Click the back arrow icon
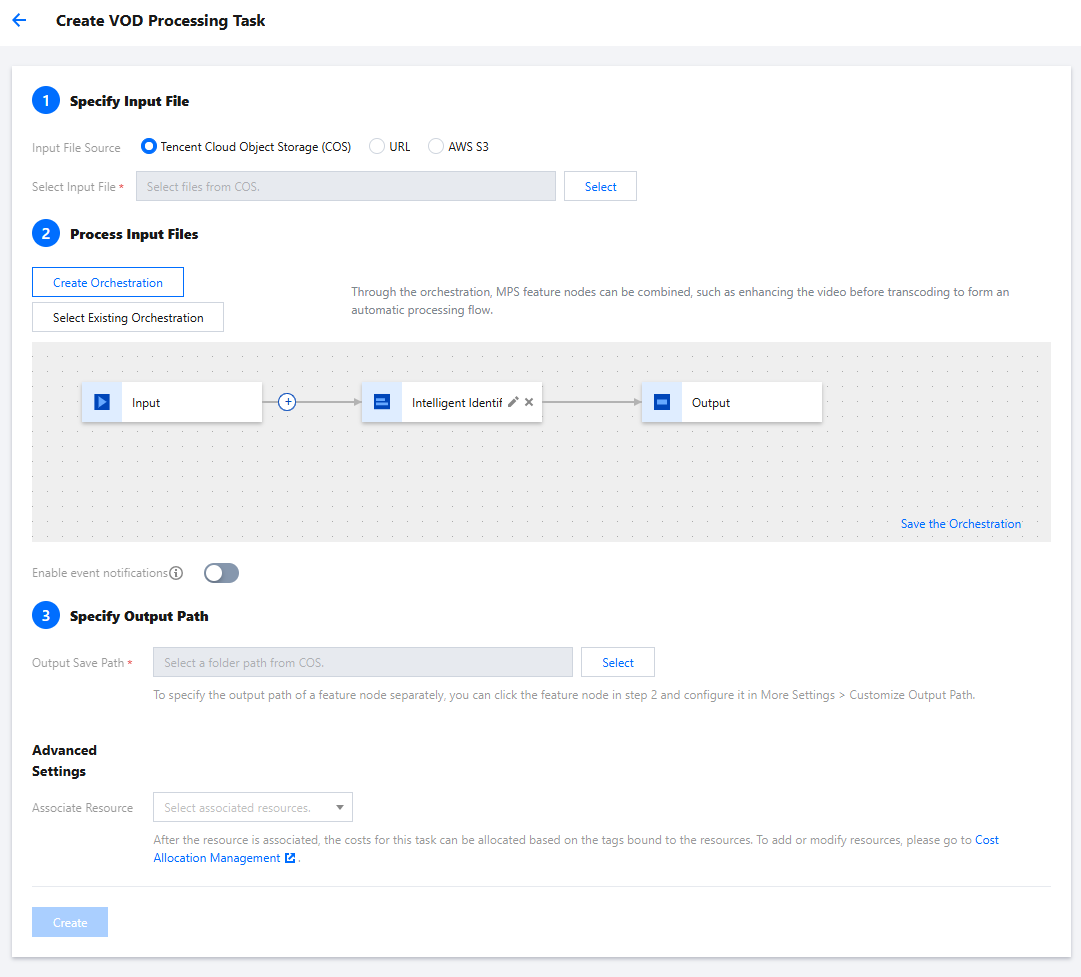The width and height of the screenshot is (1081, 977). (x=19, y=20)
